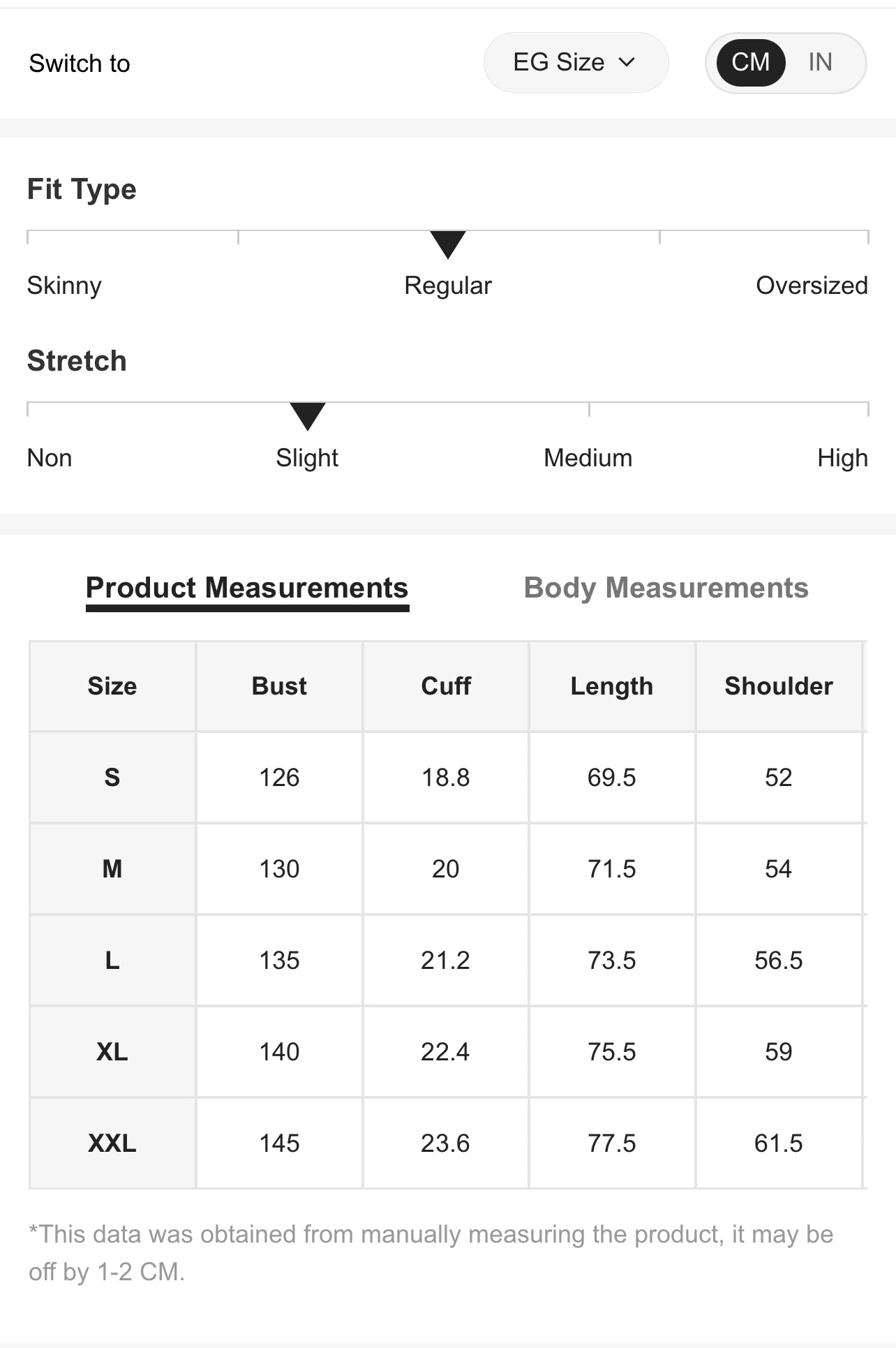Click the Shoulder column header
This screenshot has height=1348, width=896.
coord(778,686)
